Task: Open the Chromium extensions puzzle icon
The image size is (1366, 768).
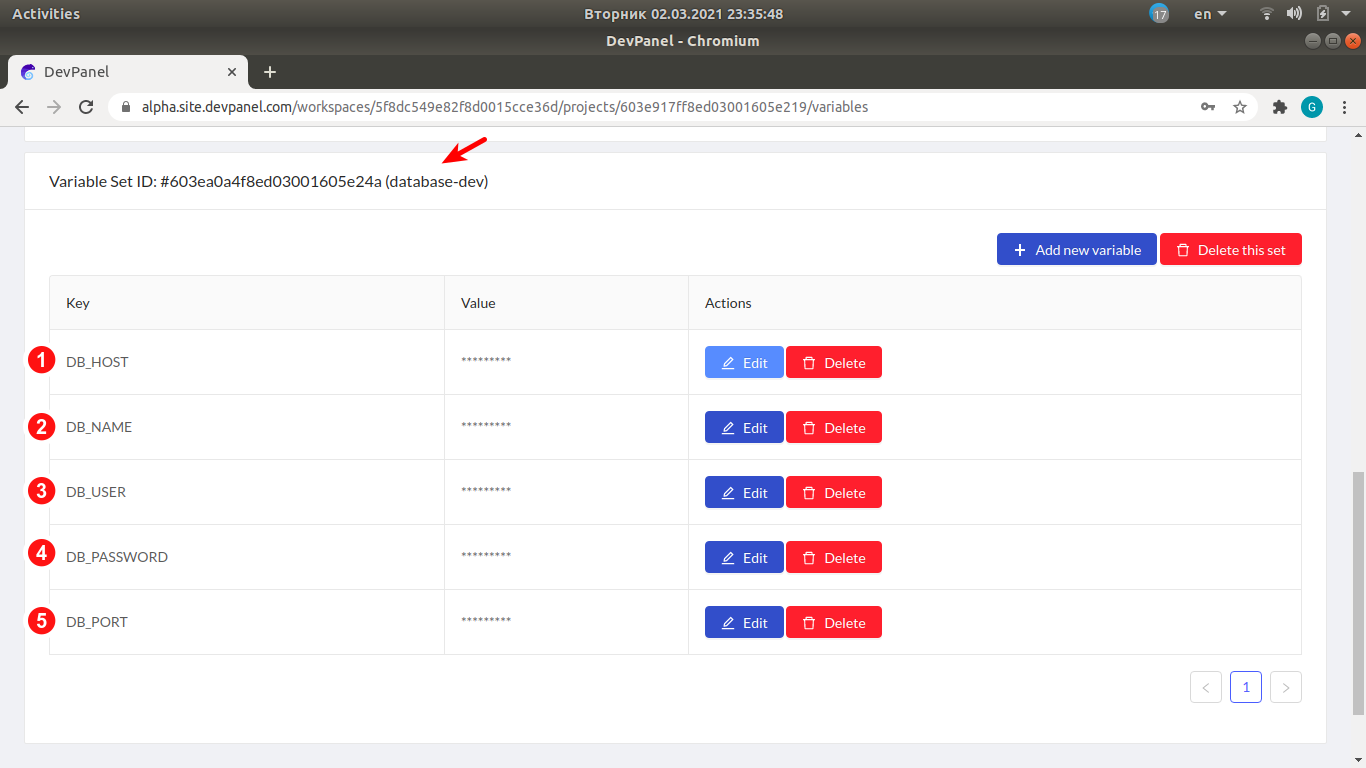Action: click(x=1279, y=107)
